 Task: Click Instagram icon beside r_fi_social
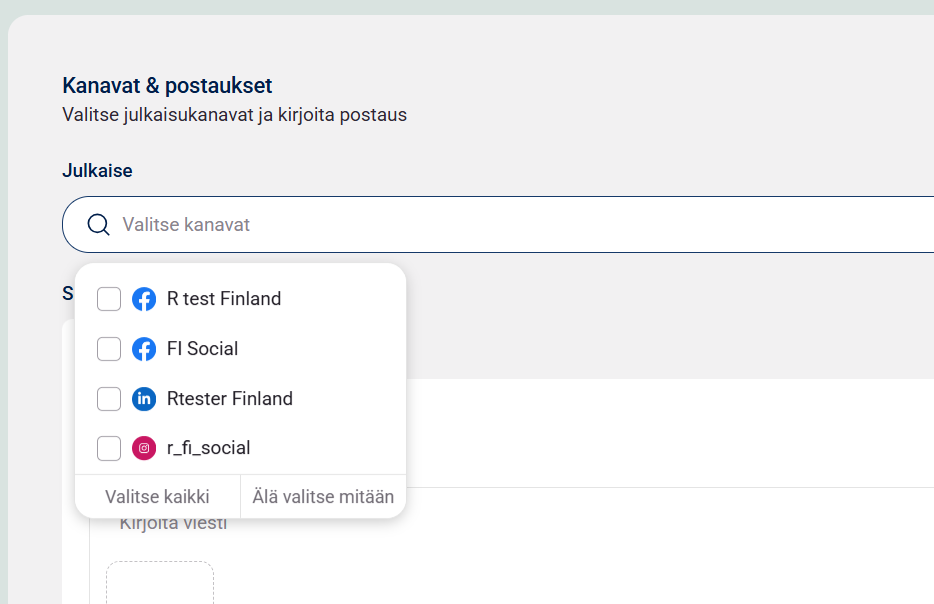point(144,448)
